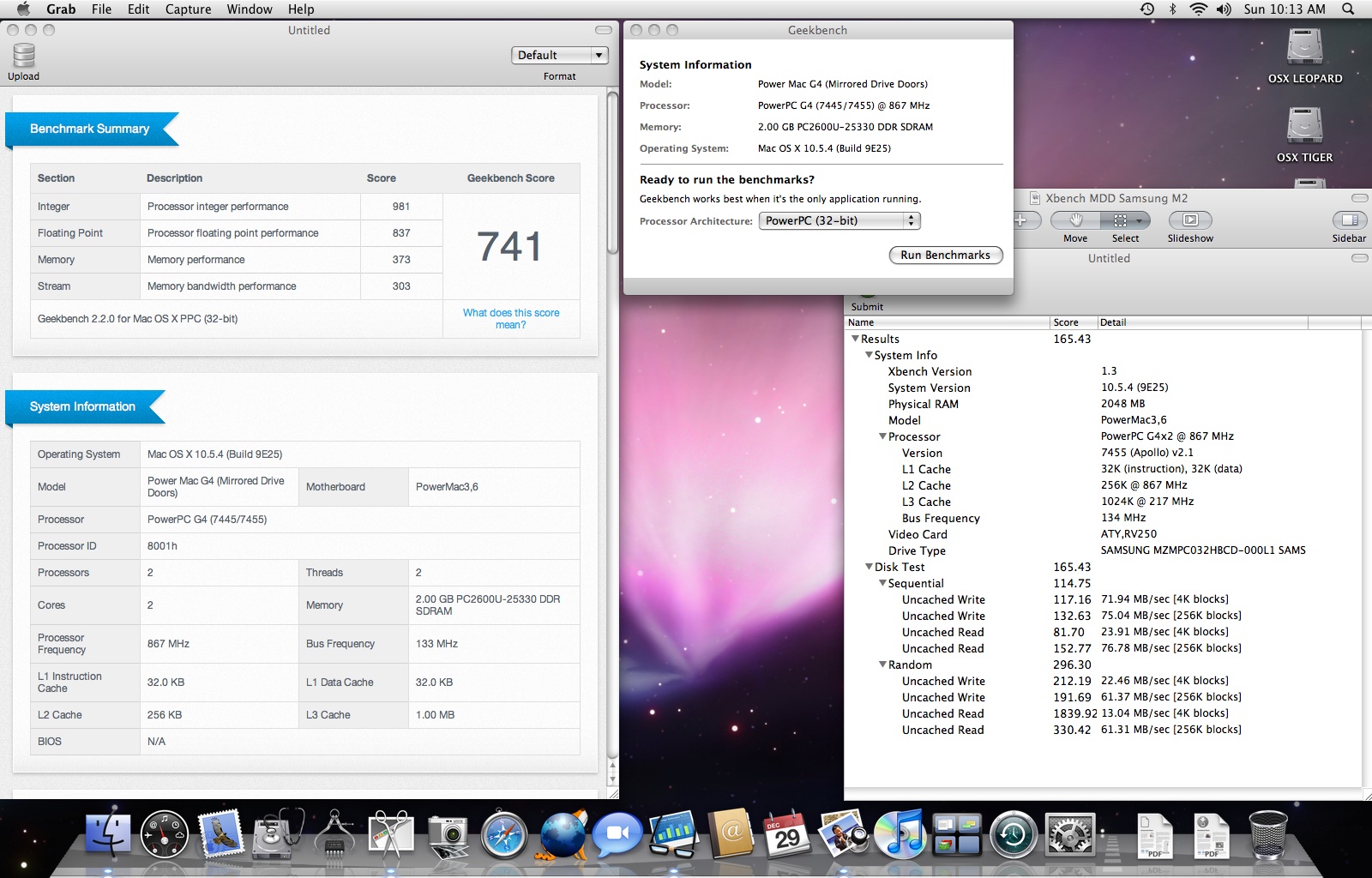
Task: Open the Default format dropdown
Action: pyautogui.click(x=560, y=55)
